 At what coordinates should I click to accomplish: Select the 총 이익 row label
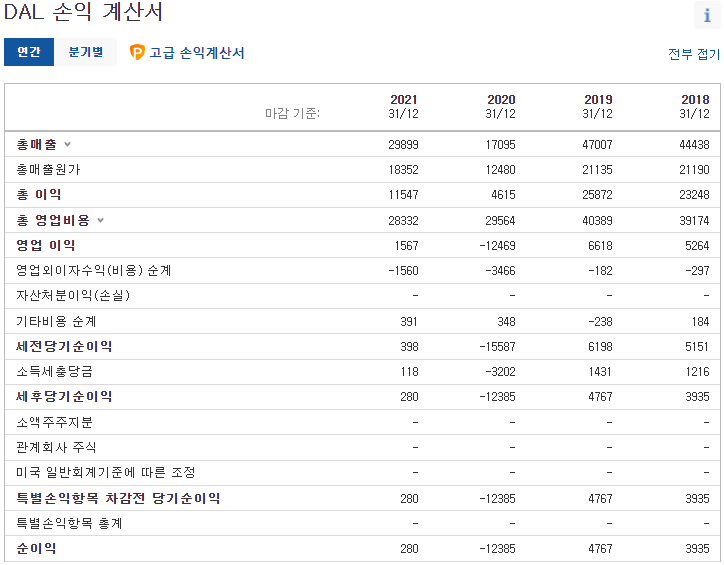coord(39,195)
